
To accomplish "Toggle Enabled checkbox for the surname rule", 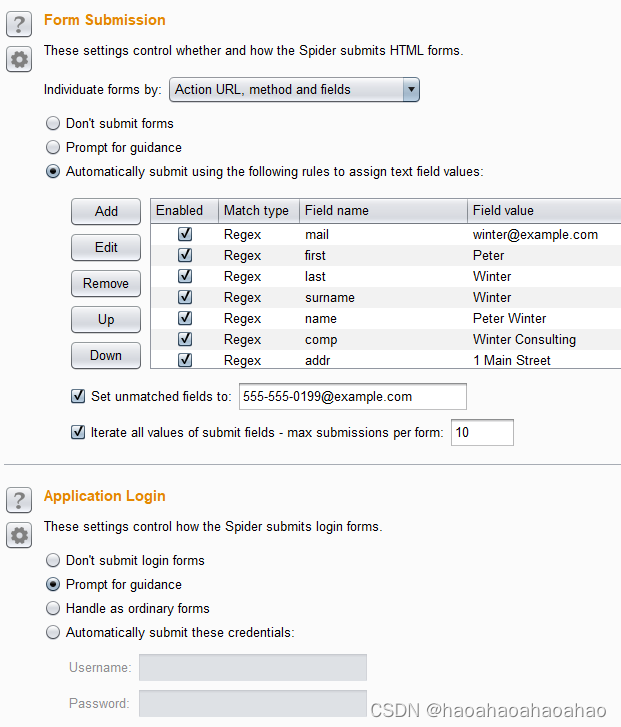I will (185, 297).
